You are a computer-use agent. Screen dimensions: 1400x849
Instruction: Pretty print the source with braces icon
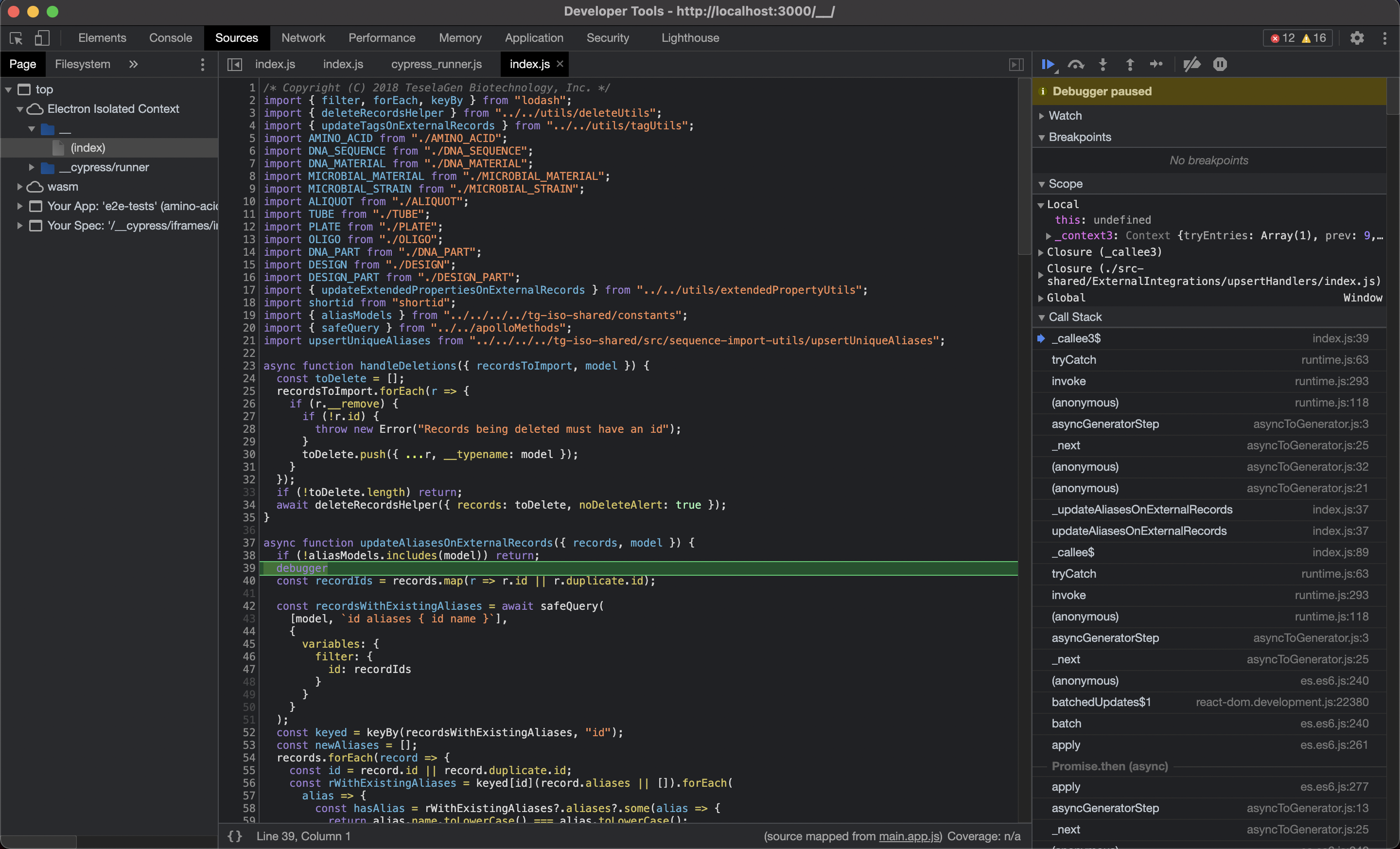coord(235,836)
